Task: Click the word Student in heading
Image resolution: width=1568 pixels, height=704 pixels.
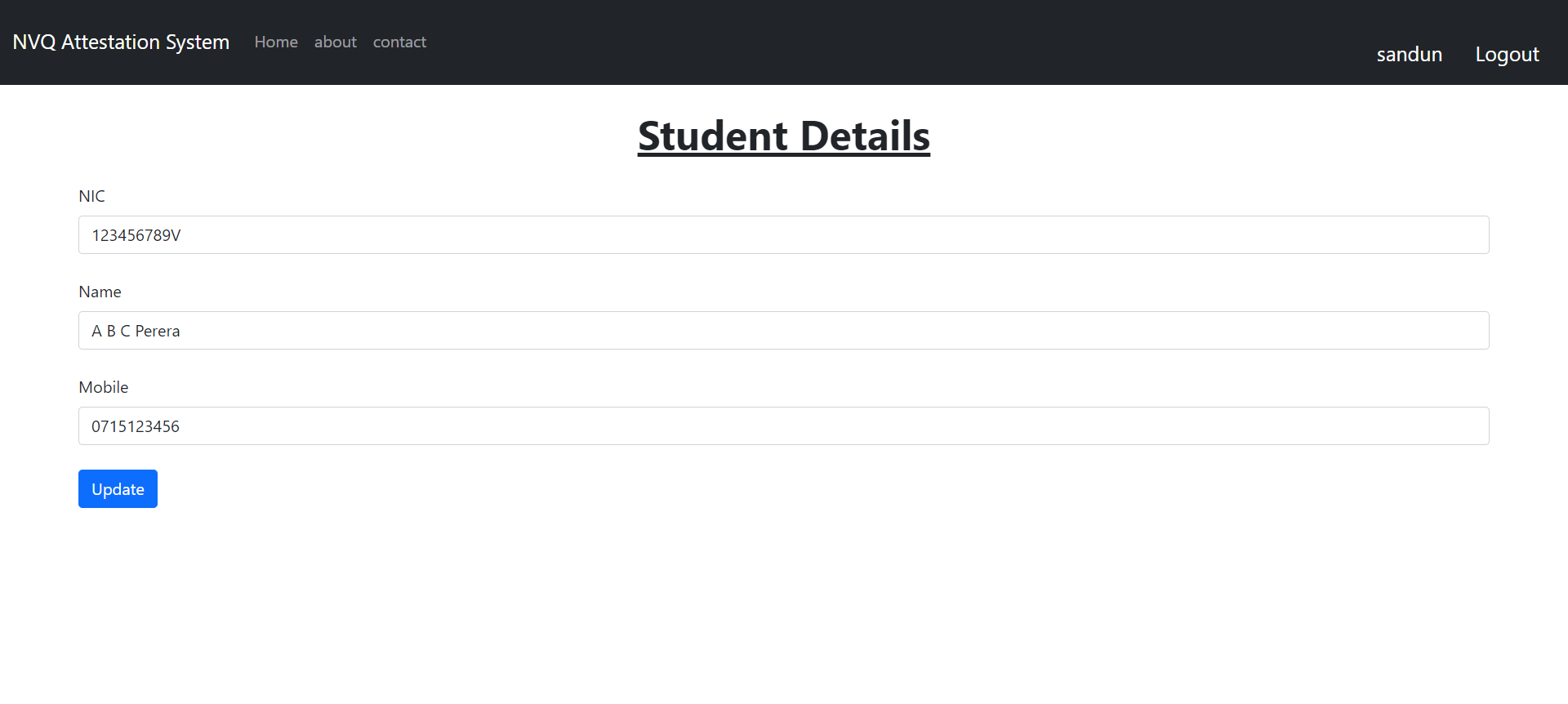Action: tap(713, 136)
